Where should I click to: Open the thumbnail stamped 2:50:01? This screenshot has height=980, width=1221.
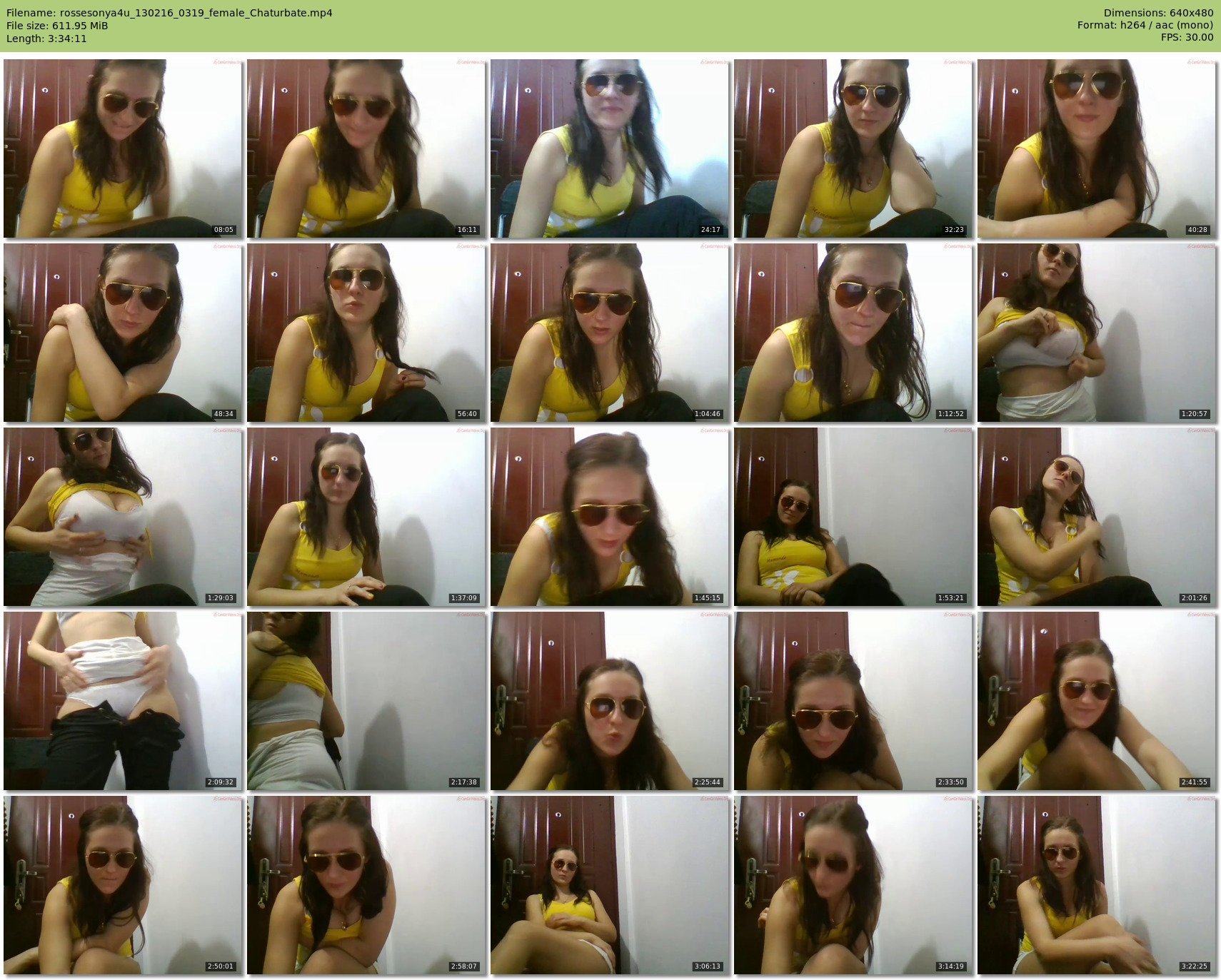pyautogui.click(x=123, y=885)
